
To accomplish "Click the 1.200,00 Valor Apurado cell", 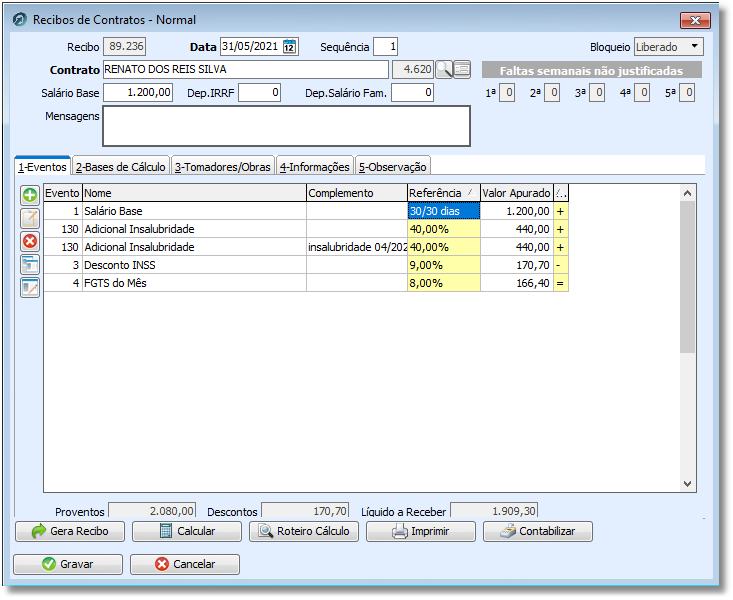I will tap(517, 211).
